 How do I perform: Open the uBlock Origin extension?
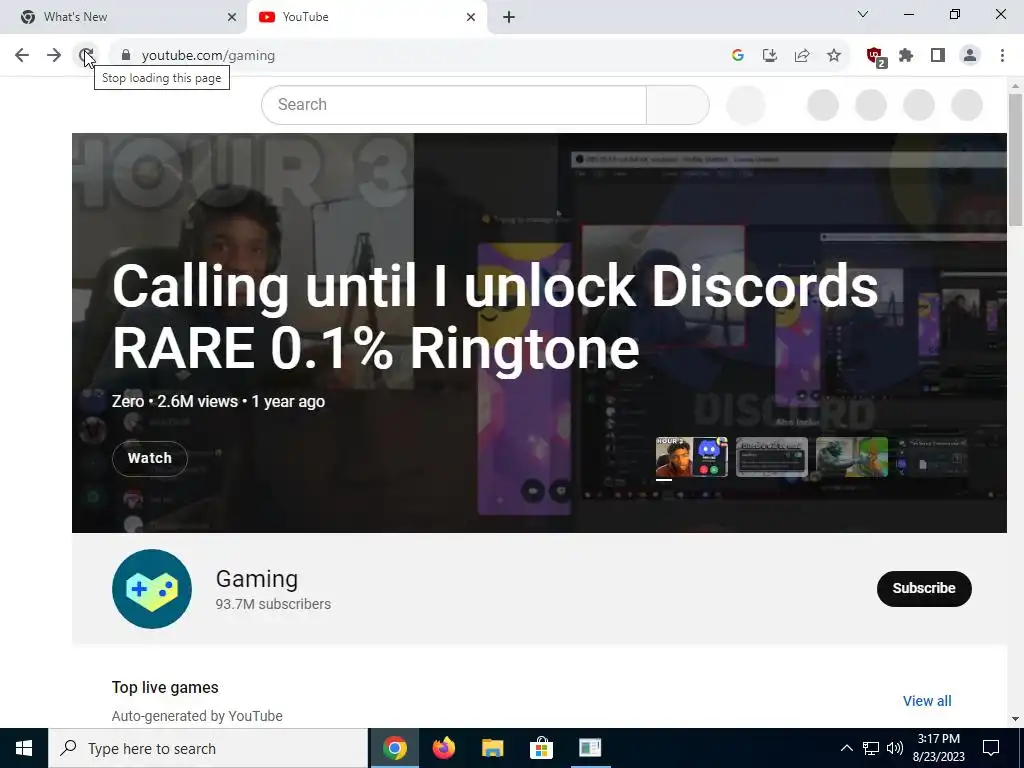click(875, 56)
